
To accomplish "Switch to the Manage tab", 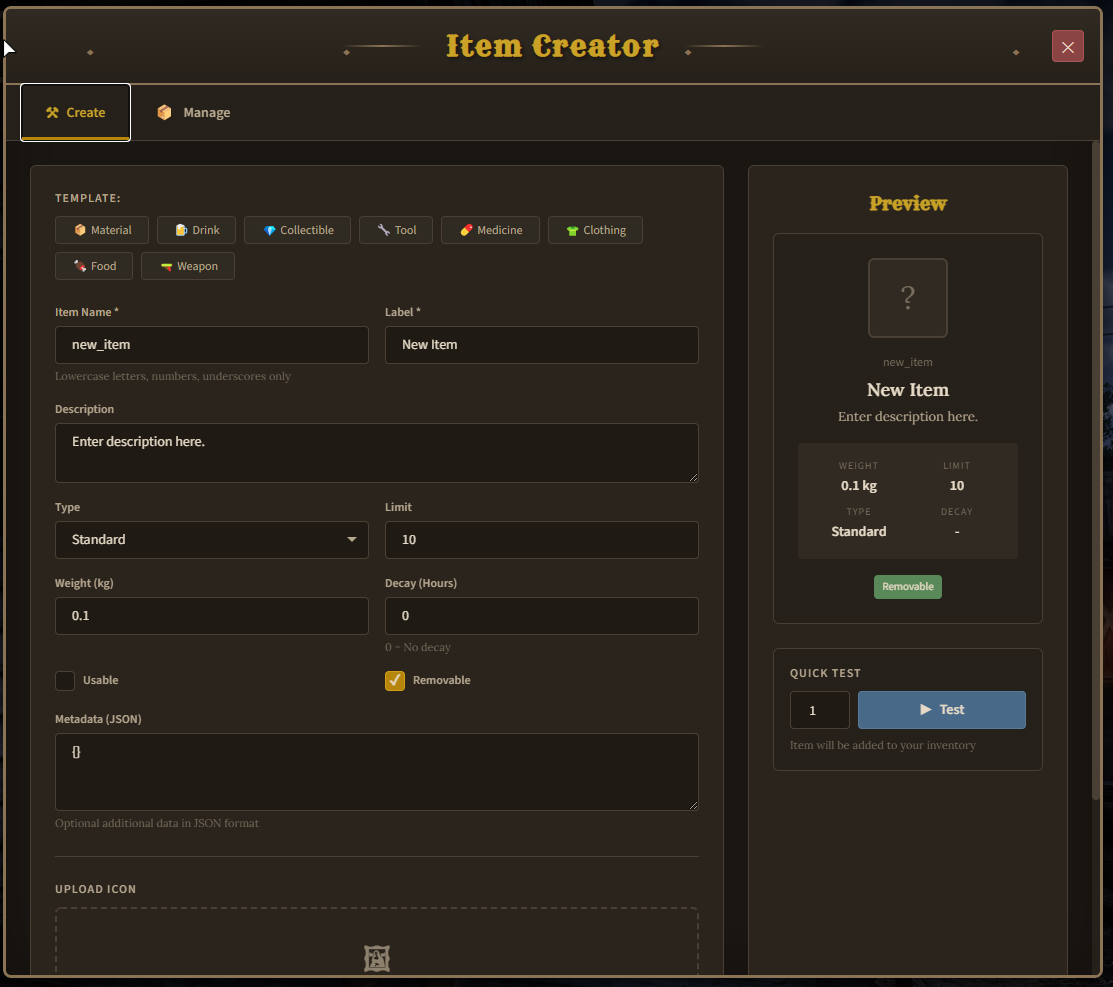I will click(193, 112).
